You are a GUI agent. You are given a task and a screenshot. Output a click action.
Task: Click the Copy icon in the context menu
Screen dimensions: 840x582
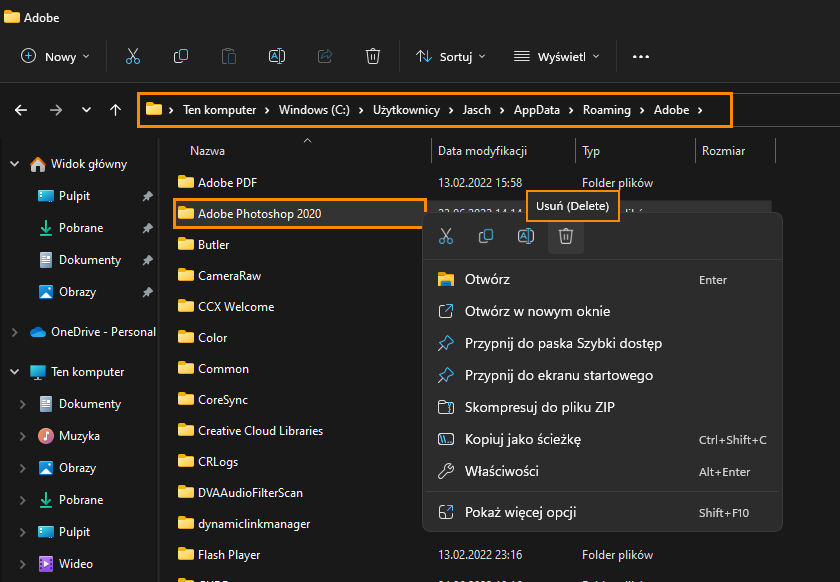tap(486, 236)
